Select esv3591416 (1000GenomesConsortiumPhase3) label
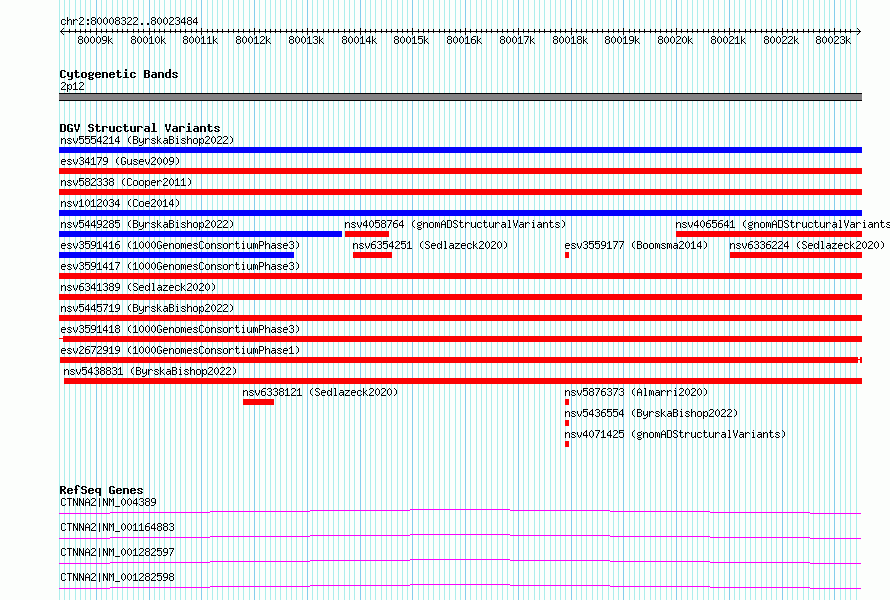This screenshot has width=890, height=600. pos(180,245)
